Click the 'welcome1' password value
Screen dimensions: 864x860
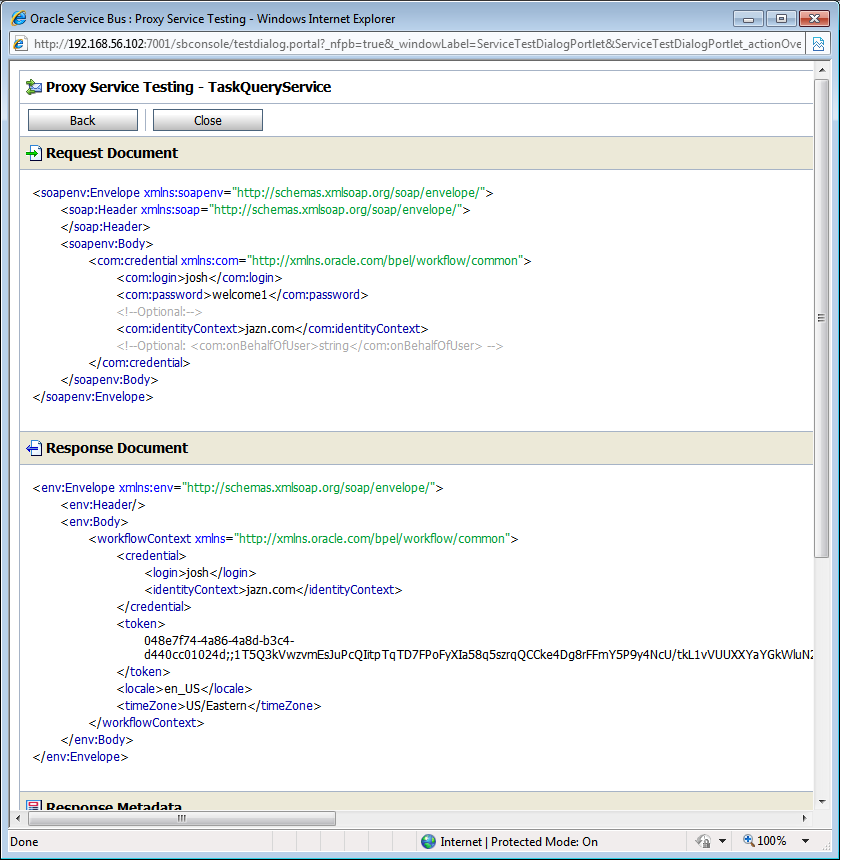[x=240, y=295]
